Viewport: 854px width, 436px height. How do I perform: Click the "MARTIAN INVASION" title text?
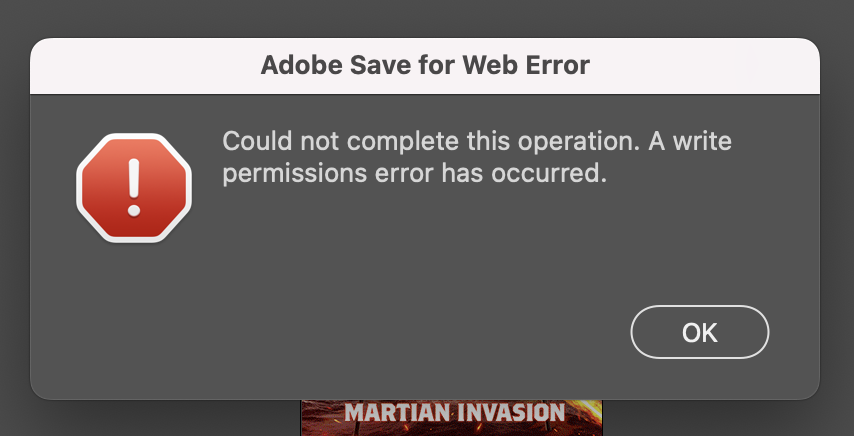click(454, 412)
